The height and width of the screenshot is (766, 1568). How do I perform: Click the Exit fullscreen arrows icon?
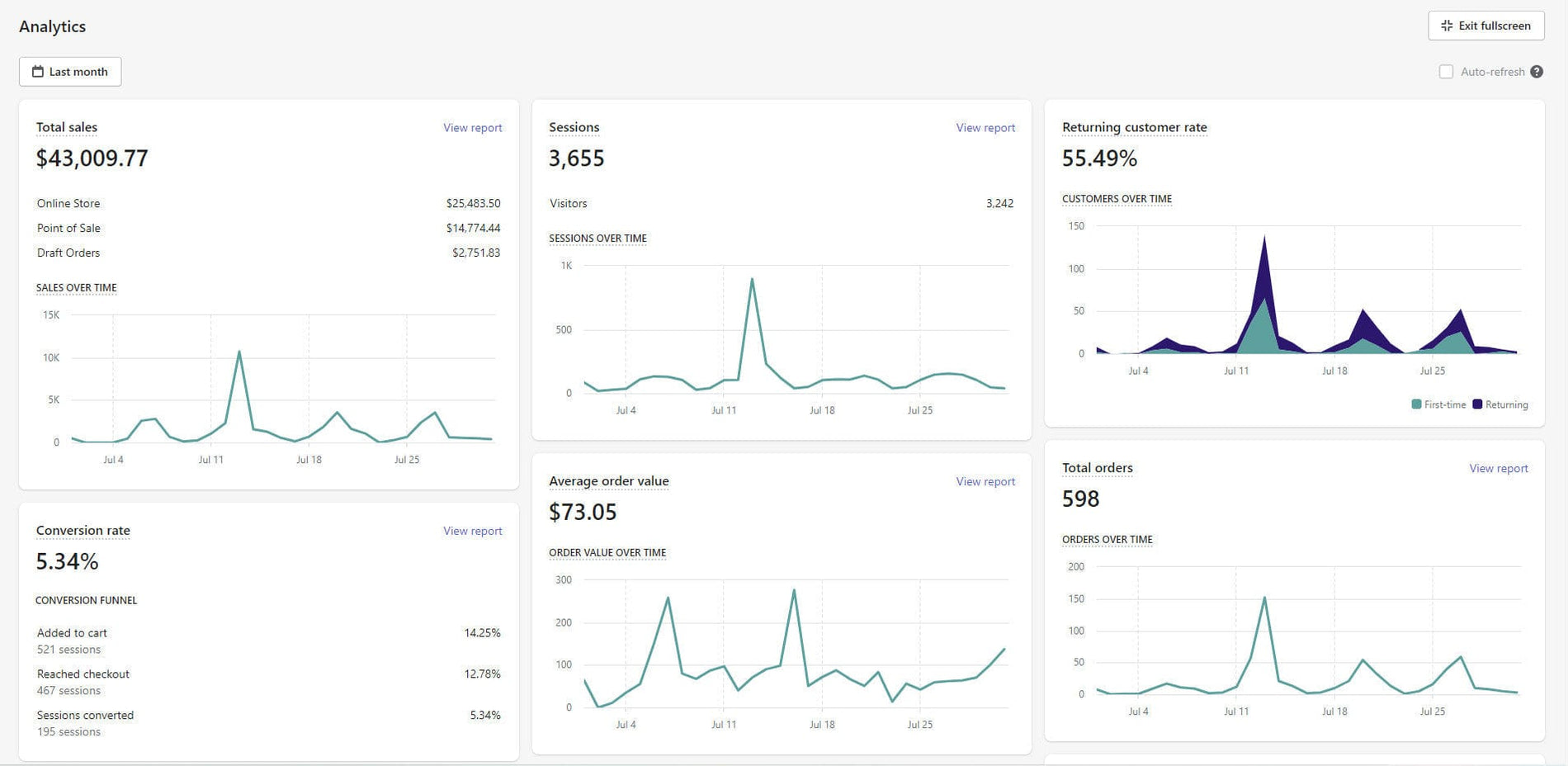[1446, 26]
